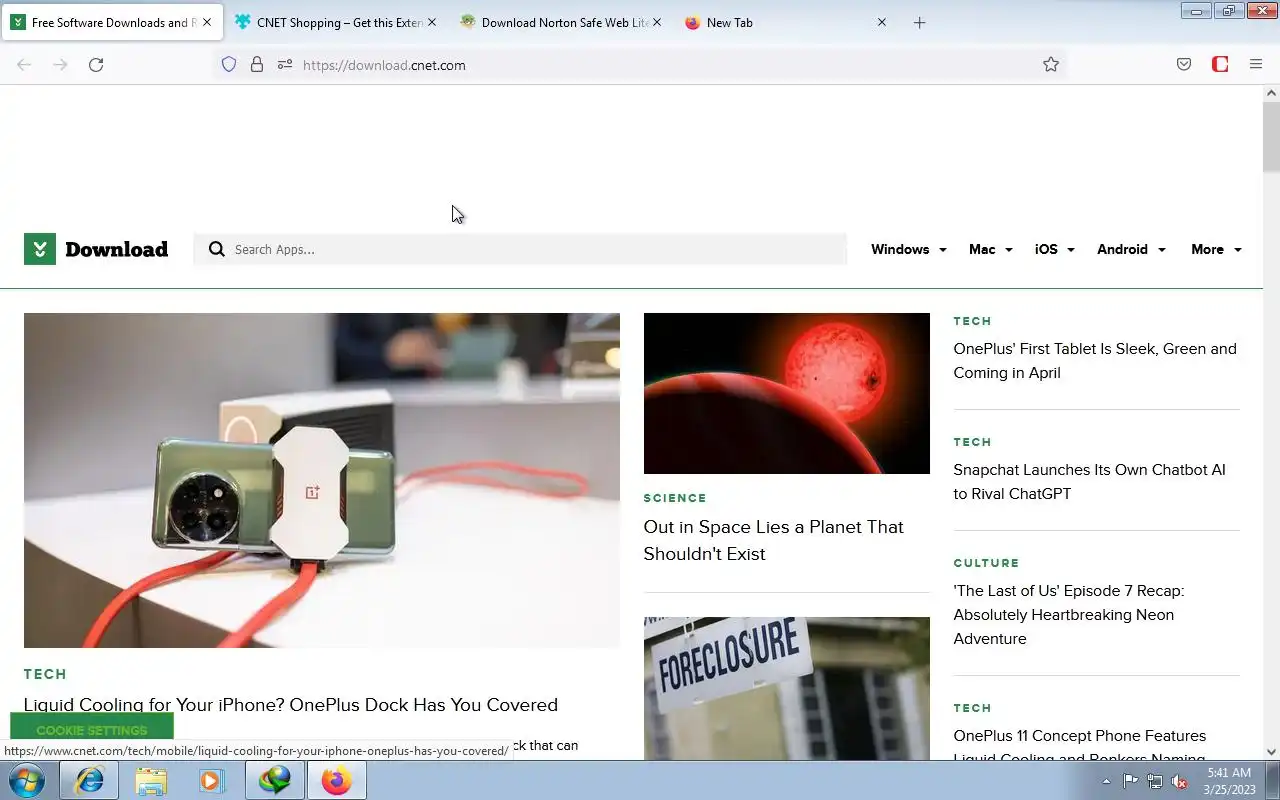Click the muted volume tray icon
The width and height of the screenshot is (1280, 800).
click(x=1180, y=781)
